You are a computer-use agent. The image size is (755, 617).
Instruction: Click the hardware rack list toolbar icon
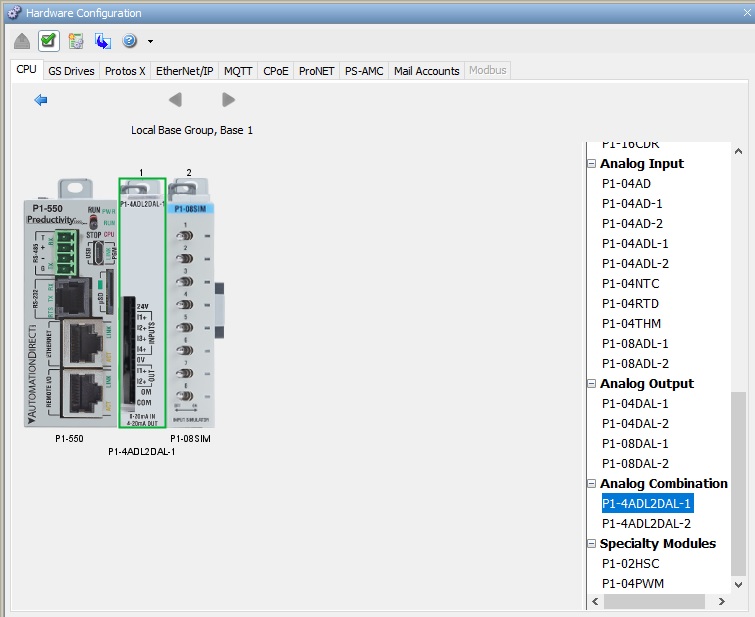[x=76, y=41]
